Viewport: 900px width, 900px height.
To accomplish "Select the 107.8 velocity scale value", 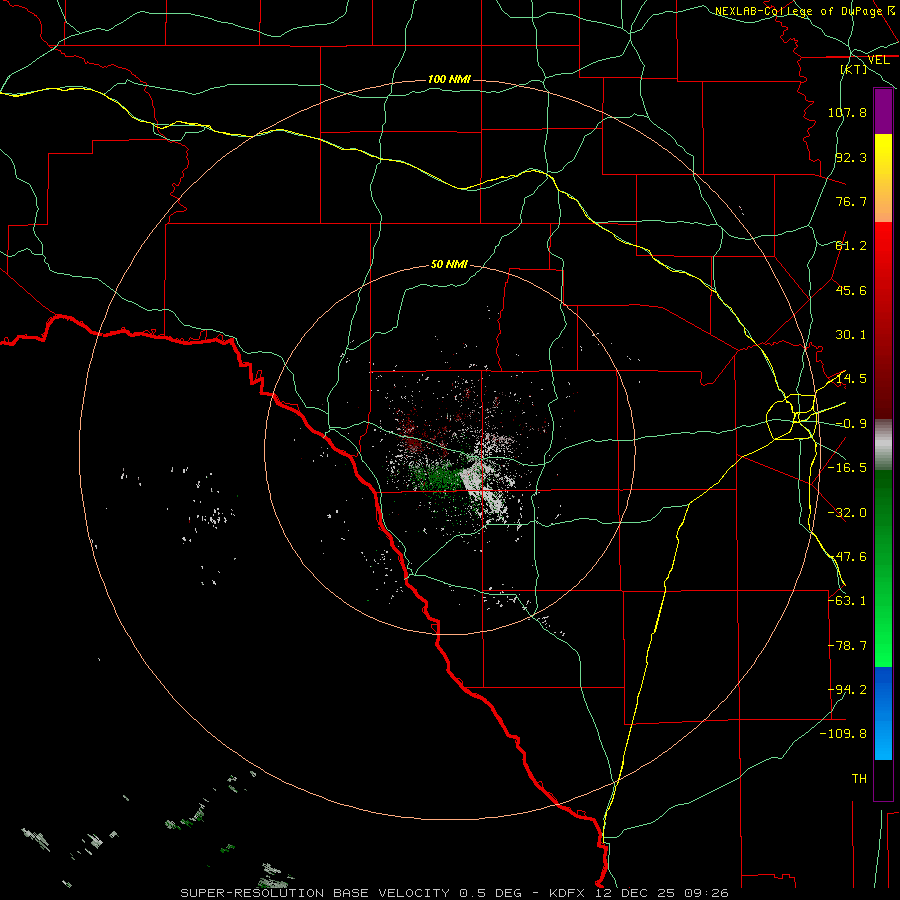I will point(847,112).
